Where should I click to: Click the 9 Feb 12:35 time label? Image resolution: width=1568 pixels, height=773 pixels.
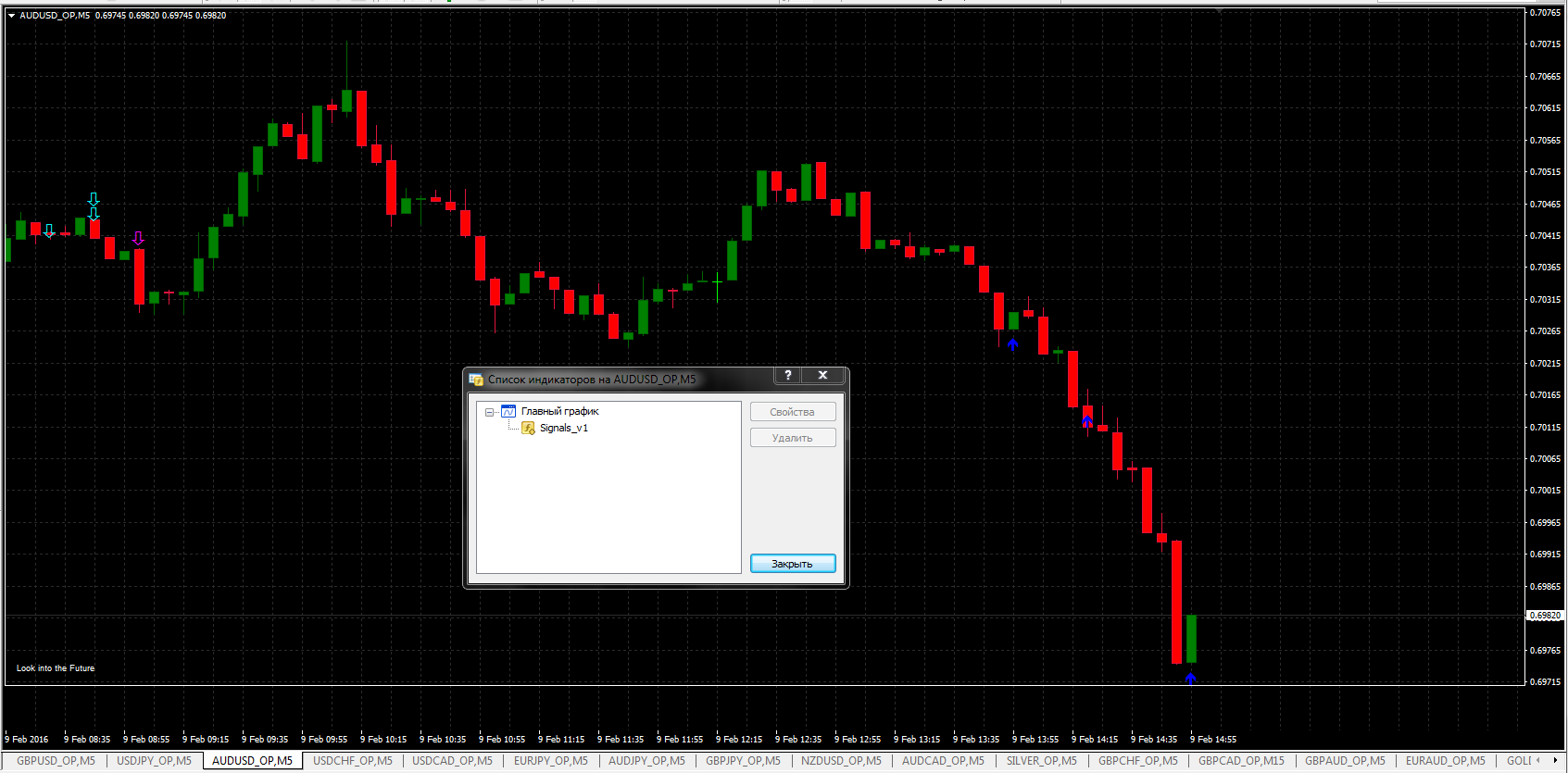click(x=798, y=740)
